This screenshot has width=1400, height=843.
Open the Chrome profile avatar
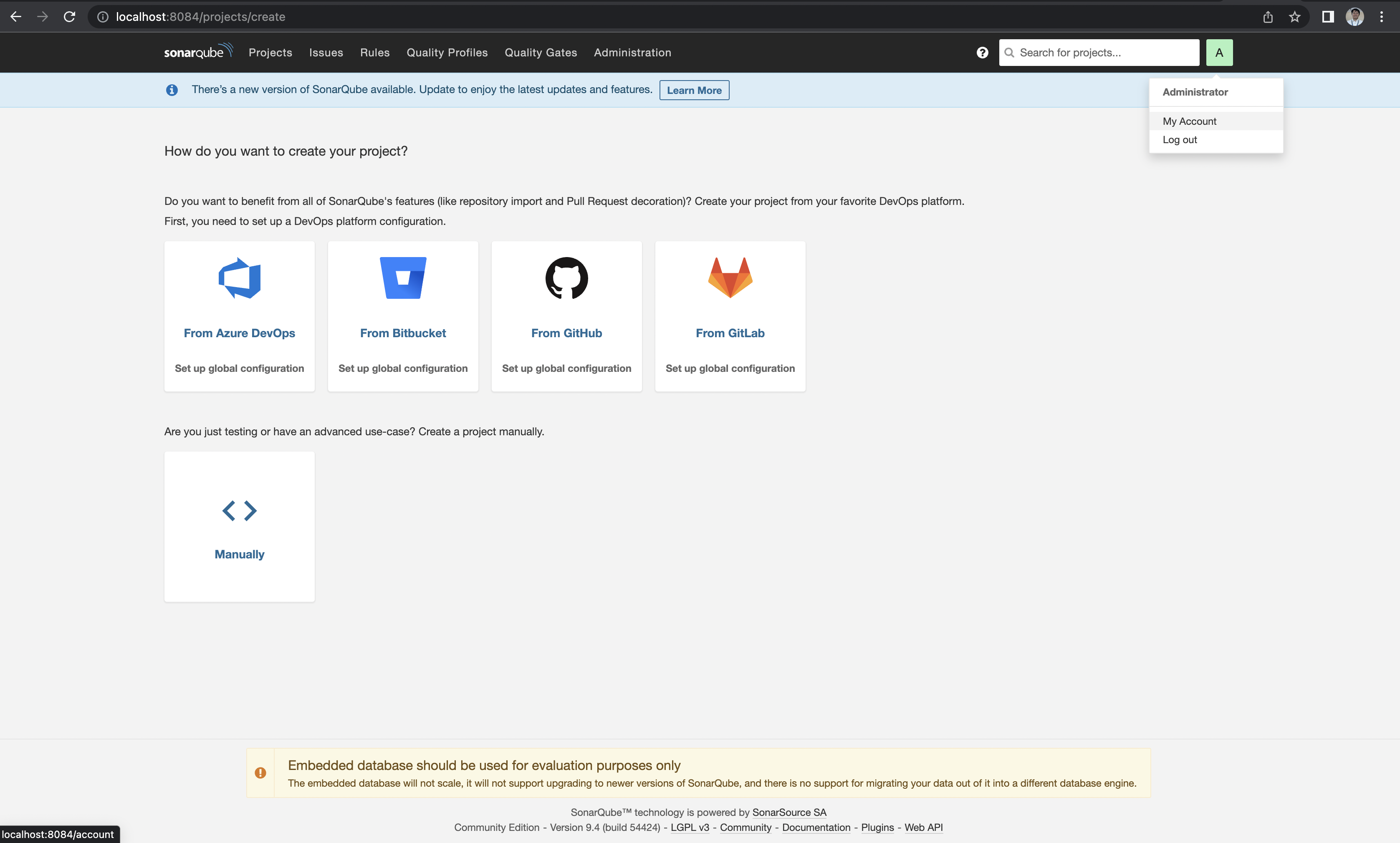coord(1355,16)
